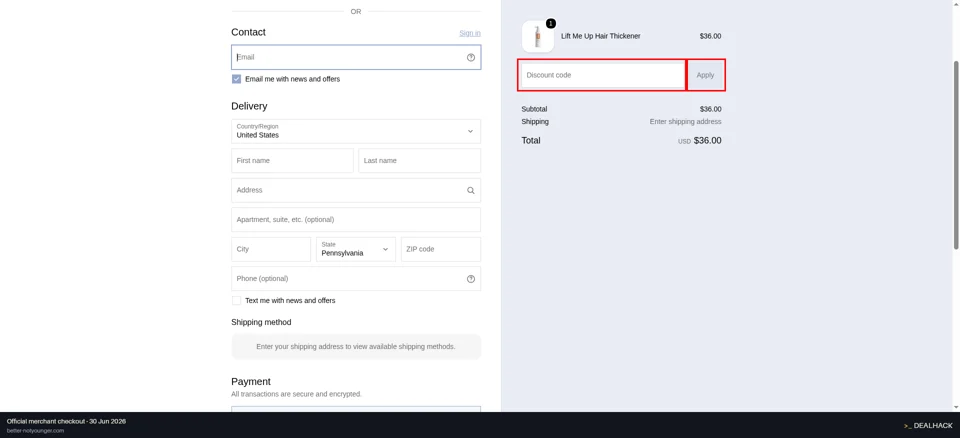Check Text me with news and offers
Screen dimensions: 960x438
click(236, 301)
